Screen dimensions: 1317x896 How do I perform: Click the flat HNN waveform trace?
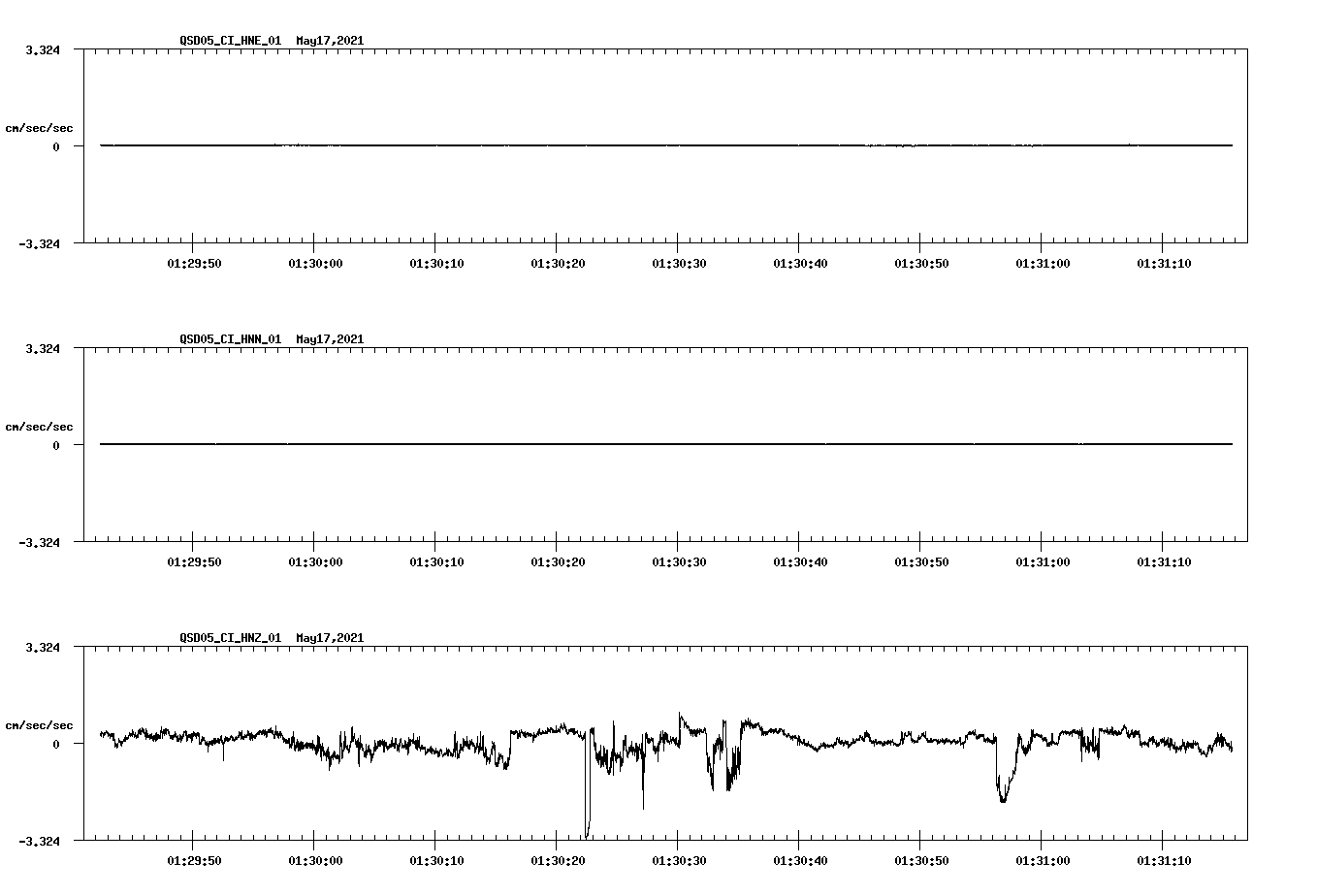[582, 444]
